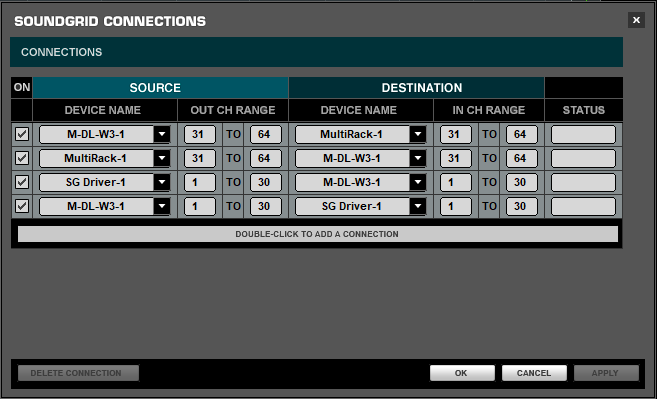Click out channel start 31 in first row

pos(200,135)
